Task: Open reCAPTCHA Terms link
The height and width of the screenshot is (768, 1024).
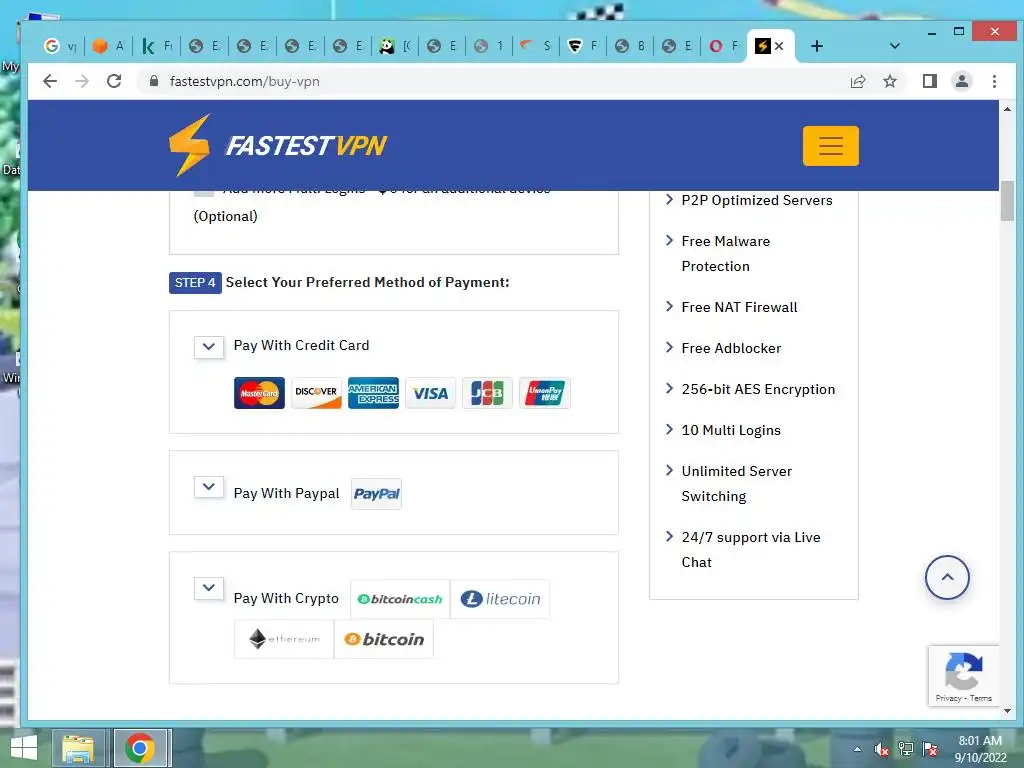Action: click(981, 698)
